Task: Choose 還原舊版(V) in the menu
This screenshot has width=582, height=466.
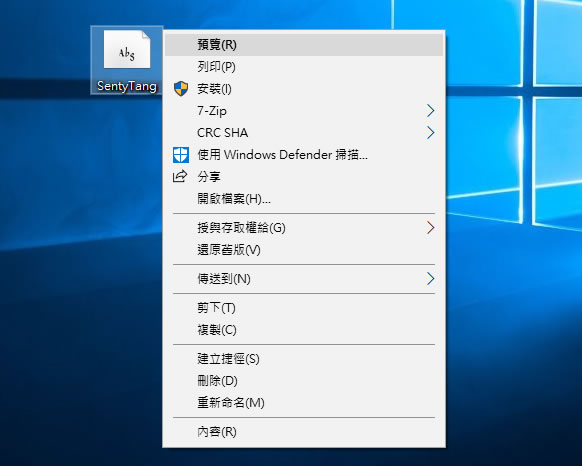Action: 304,250
